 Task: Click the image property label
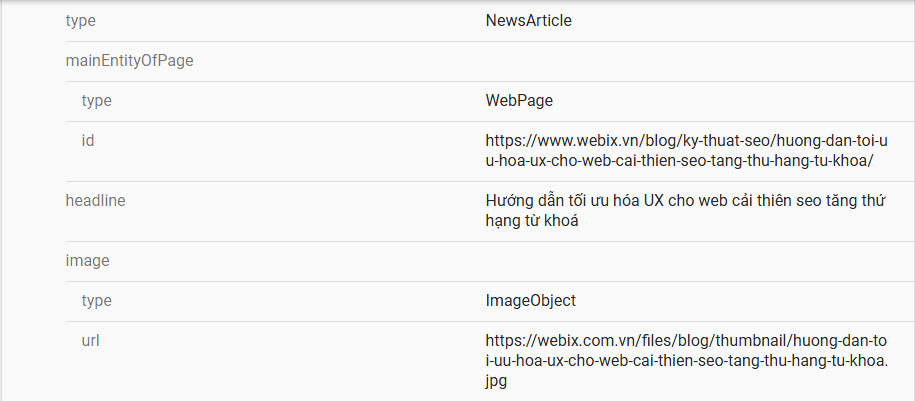87,260
